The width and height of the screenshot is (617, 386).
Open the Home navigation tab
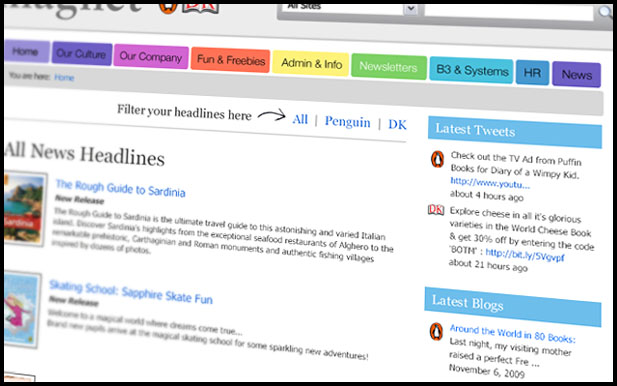point(27,51)
